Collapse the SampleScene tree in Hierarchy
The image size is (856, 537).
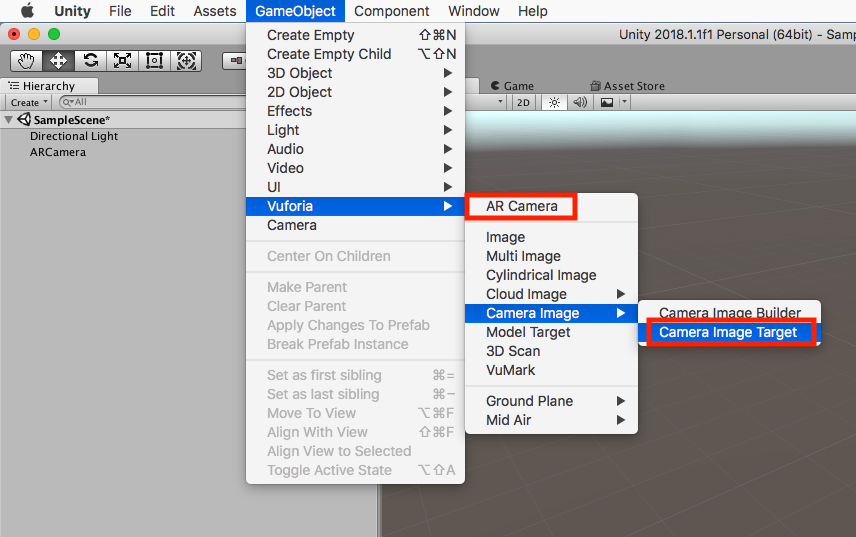[9, 120]
